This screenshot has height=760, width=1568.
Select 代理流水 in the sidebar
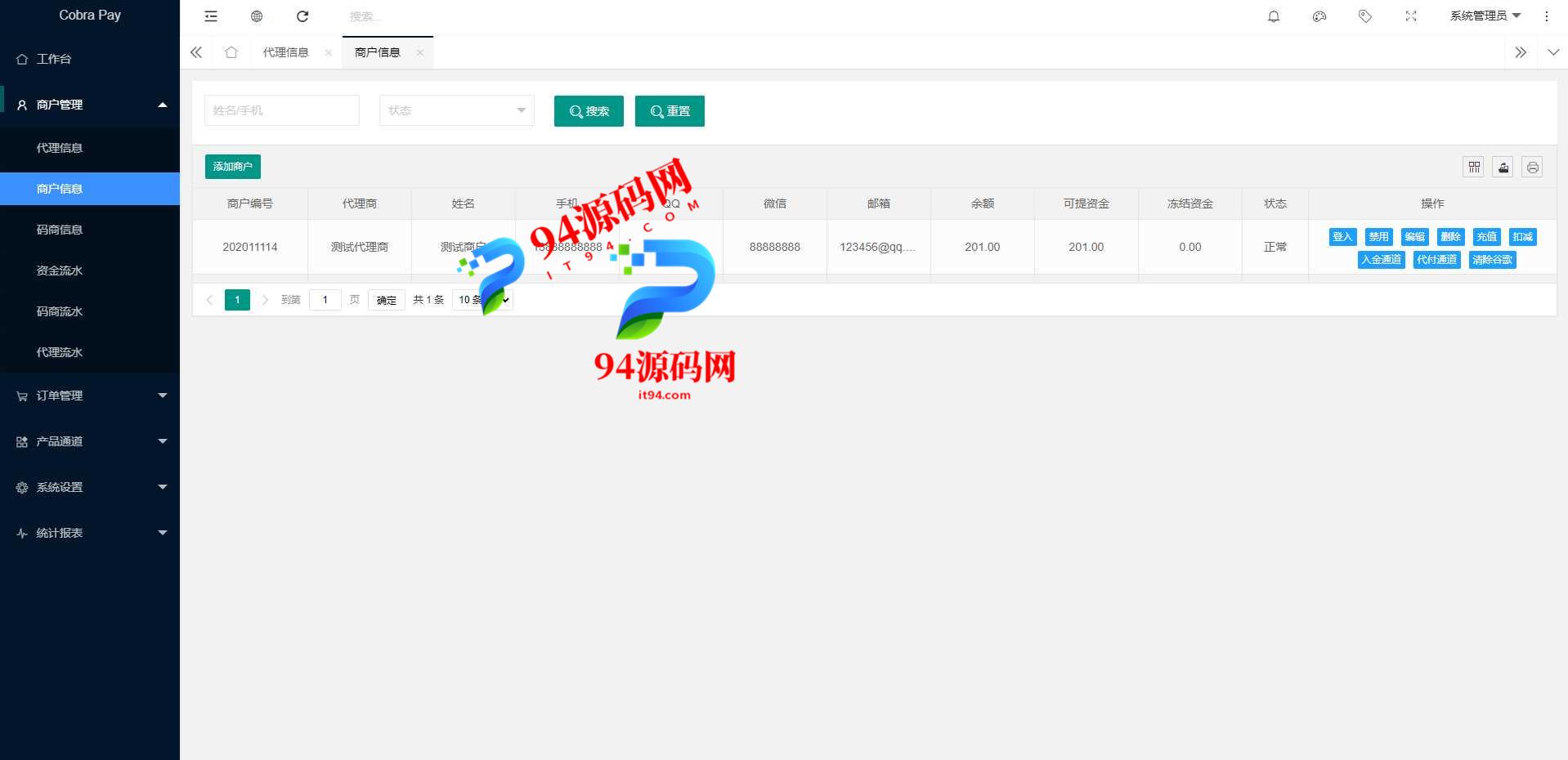coord(90,352)
